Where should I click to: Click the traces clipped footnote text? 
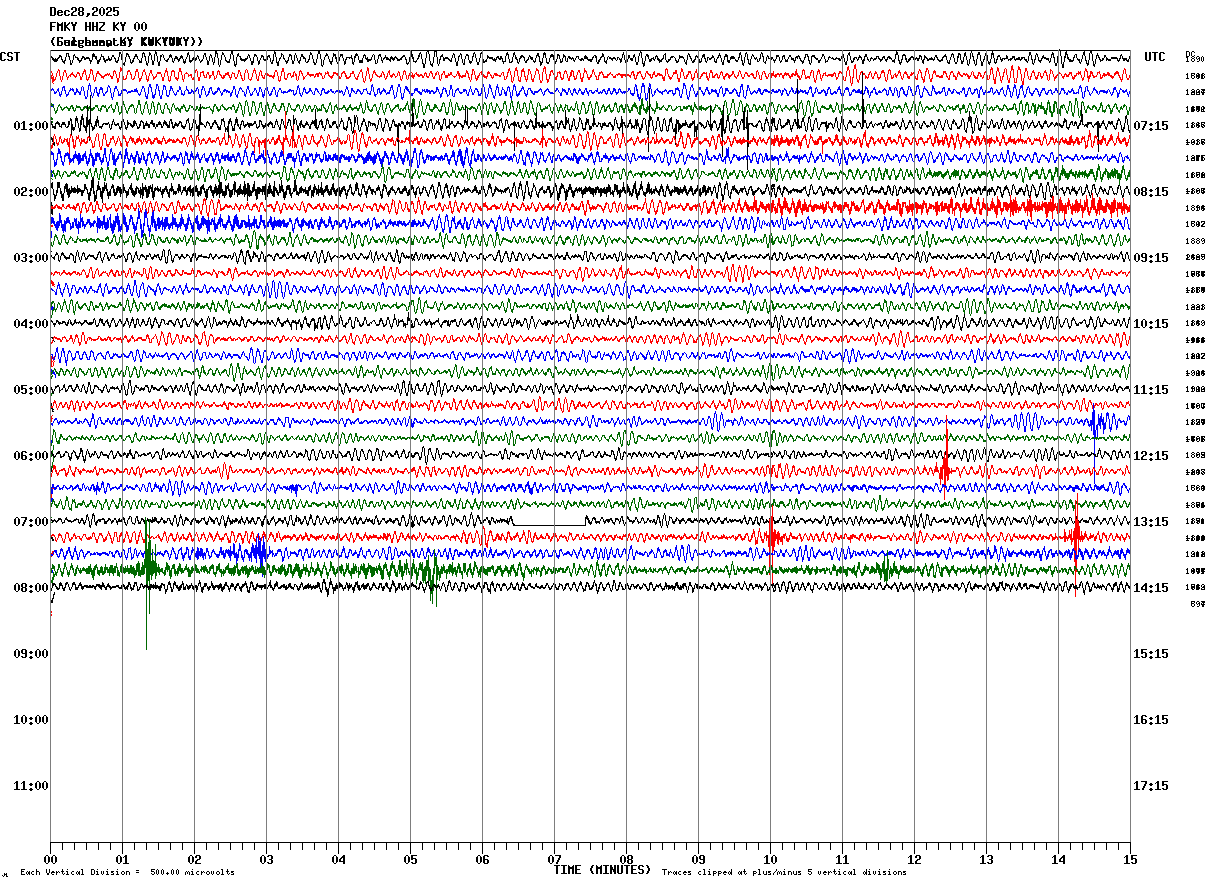(784, 873)
